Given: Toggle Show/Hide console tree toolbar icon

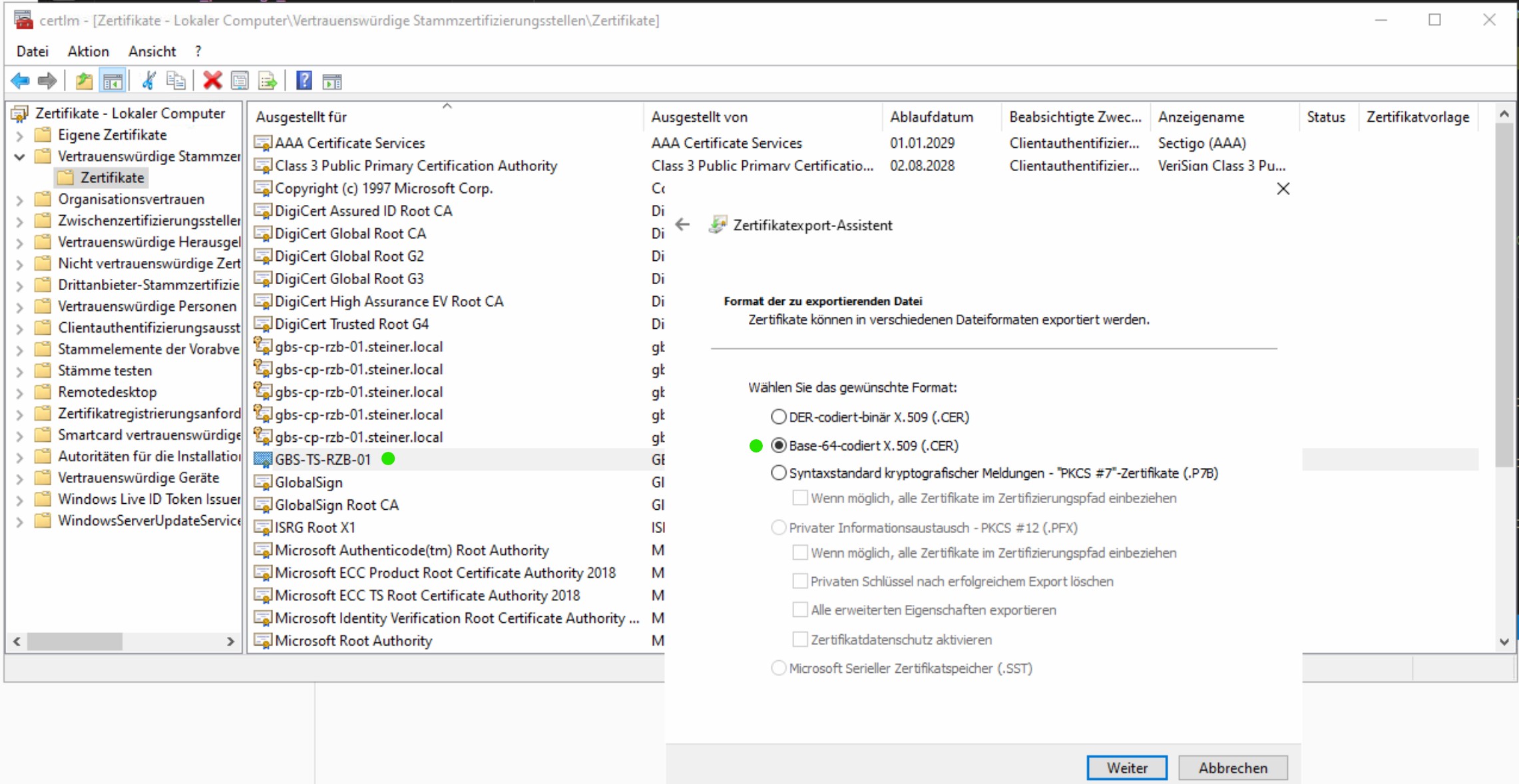Looking at the screenshot, I should (x=112, y=81).
